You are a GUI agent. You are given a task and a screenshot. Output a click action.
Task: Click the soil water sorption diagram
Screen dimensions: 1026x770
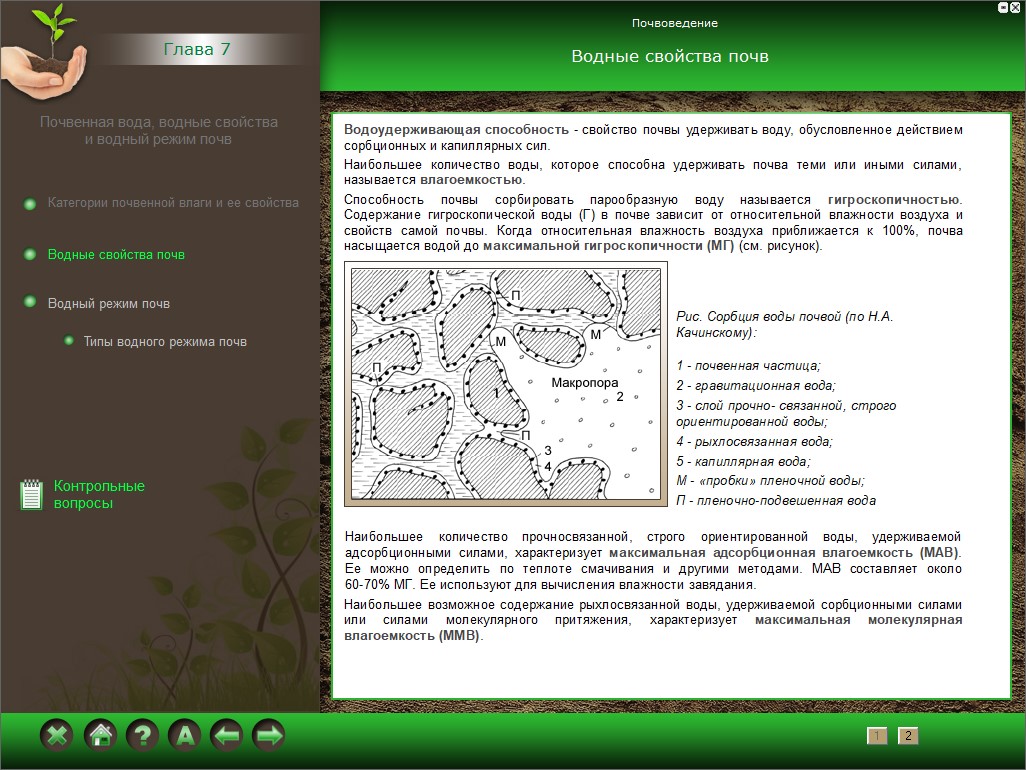(x=505, y=384)
